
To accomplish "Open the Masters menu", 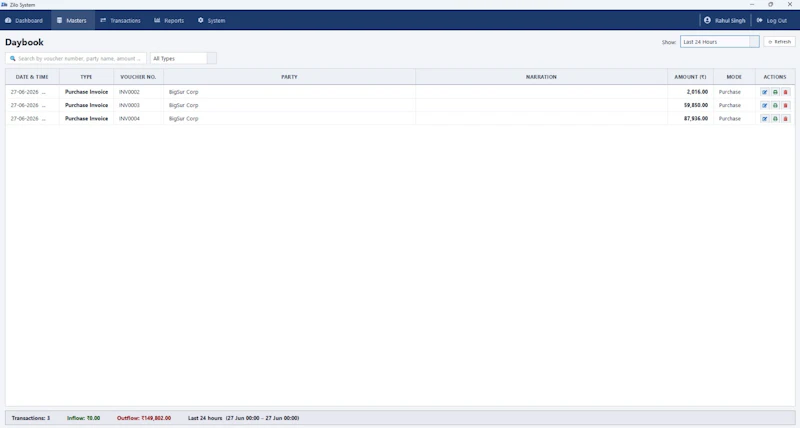I will (x=72, y=20).
